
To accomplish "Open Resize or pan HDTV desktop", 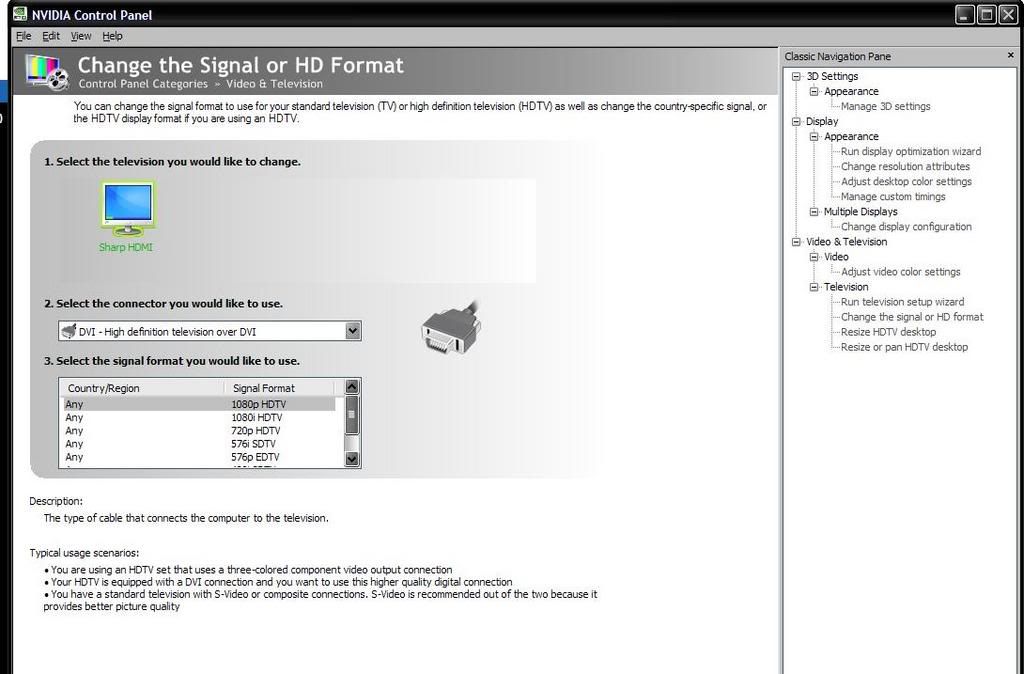I will [904, 347].
